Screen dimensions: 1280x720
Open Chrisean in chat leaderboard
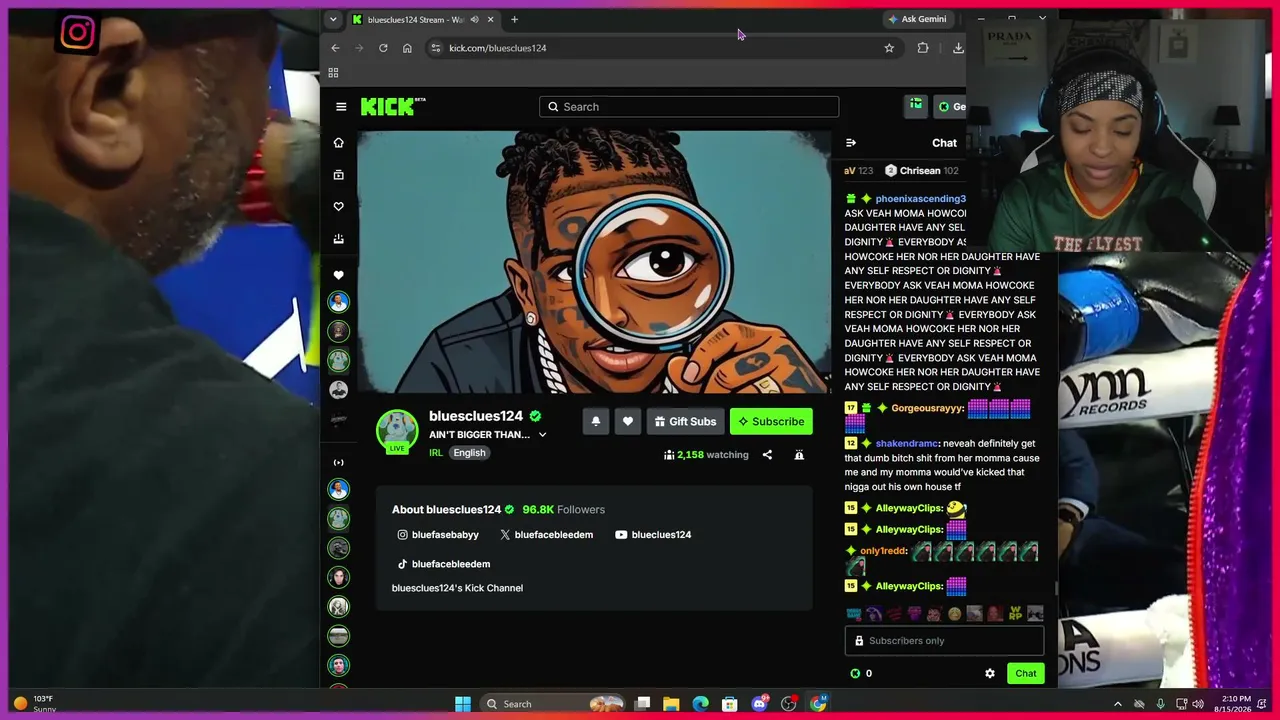pos(921,171)
